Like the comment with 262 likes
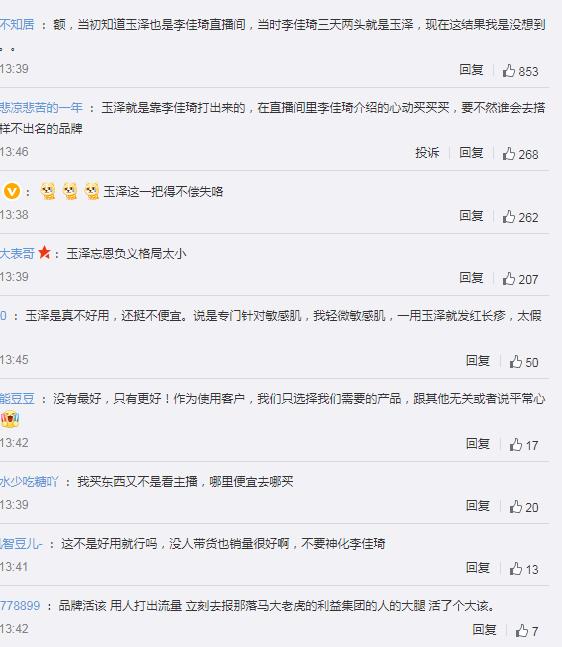The width and height of the screenshot is (562, 647). [x=520, y=217]
